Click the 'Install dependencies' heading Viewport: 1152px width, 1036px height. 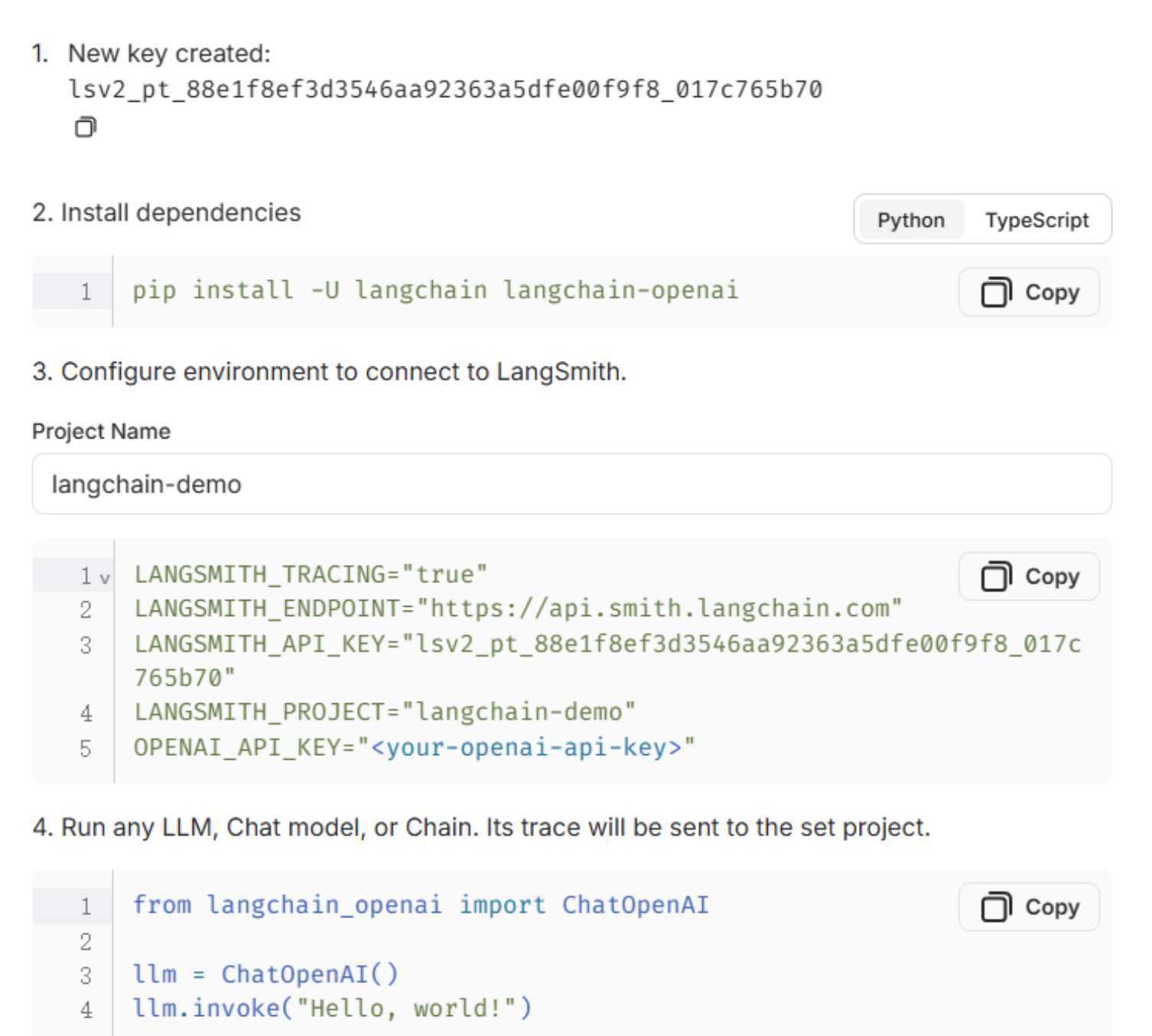pos(167,213)
